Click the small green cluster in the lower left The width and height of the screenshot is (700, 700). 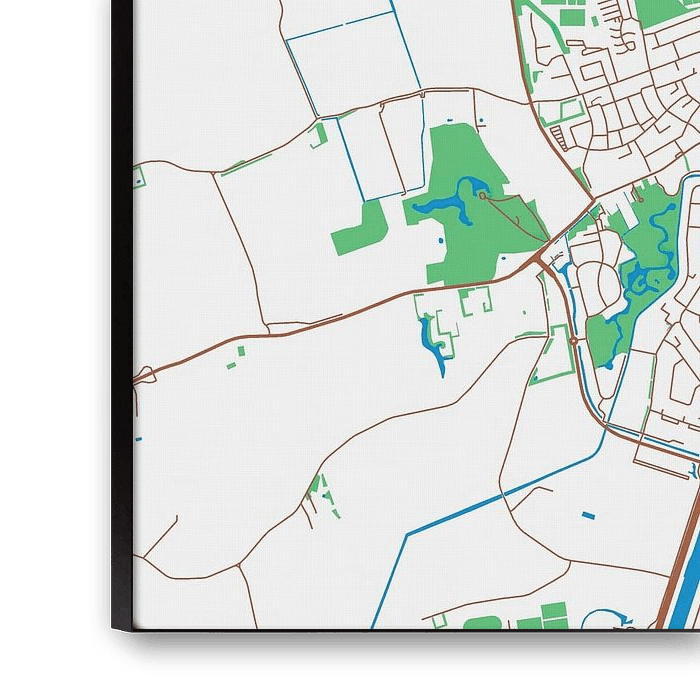[320, 493]
